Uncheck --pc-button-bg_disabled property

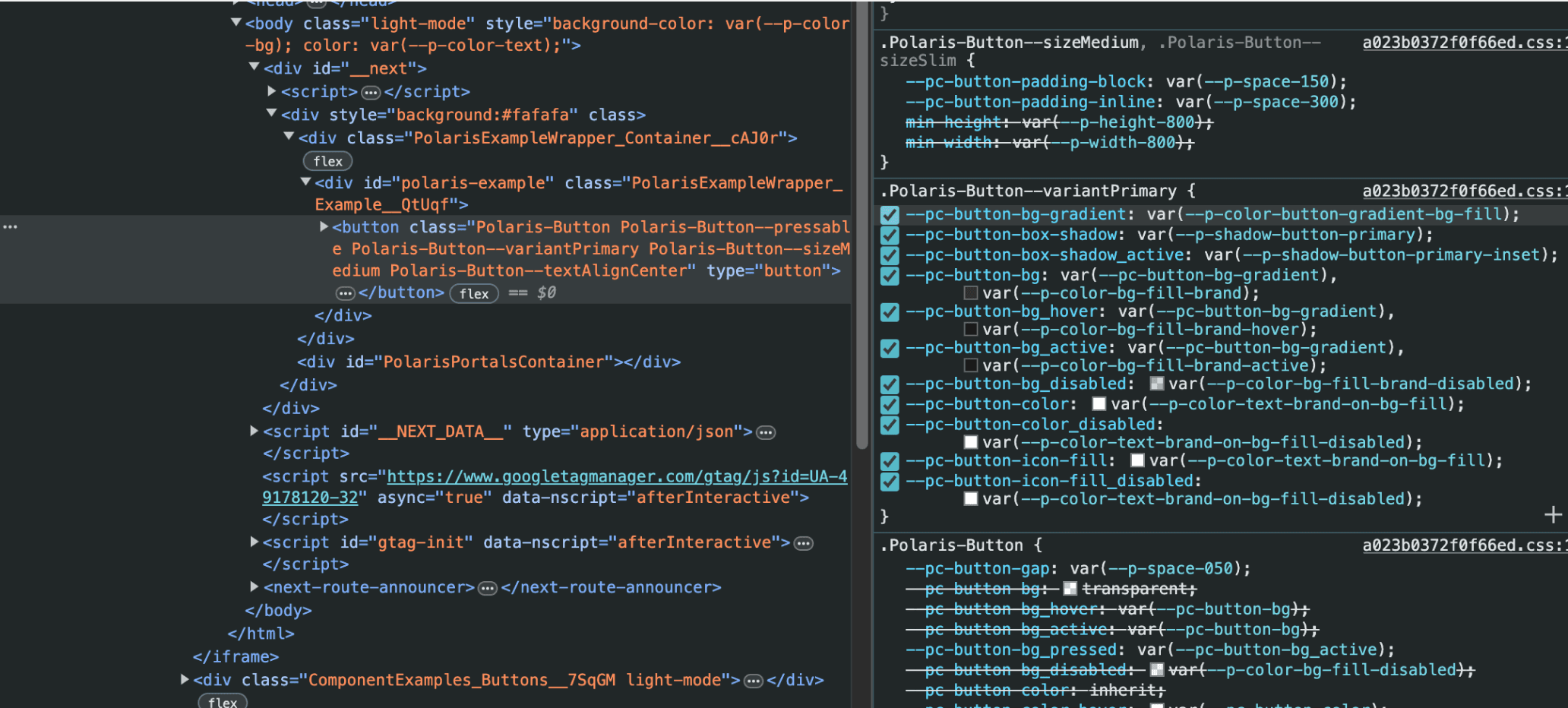click(x=890, y=384)
